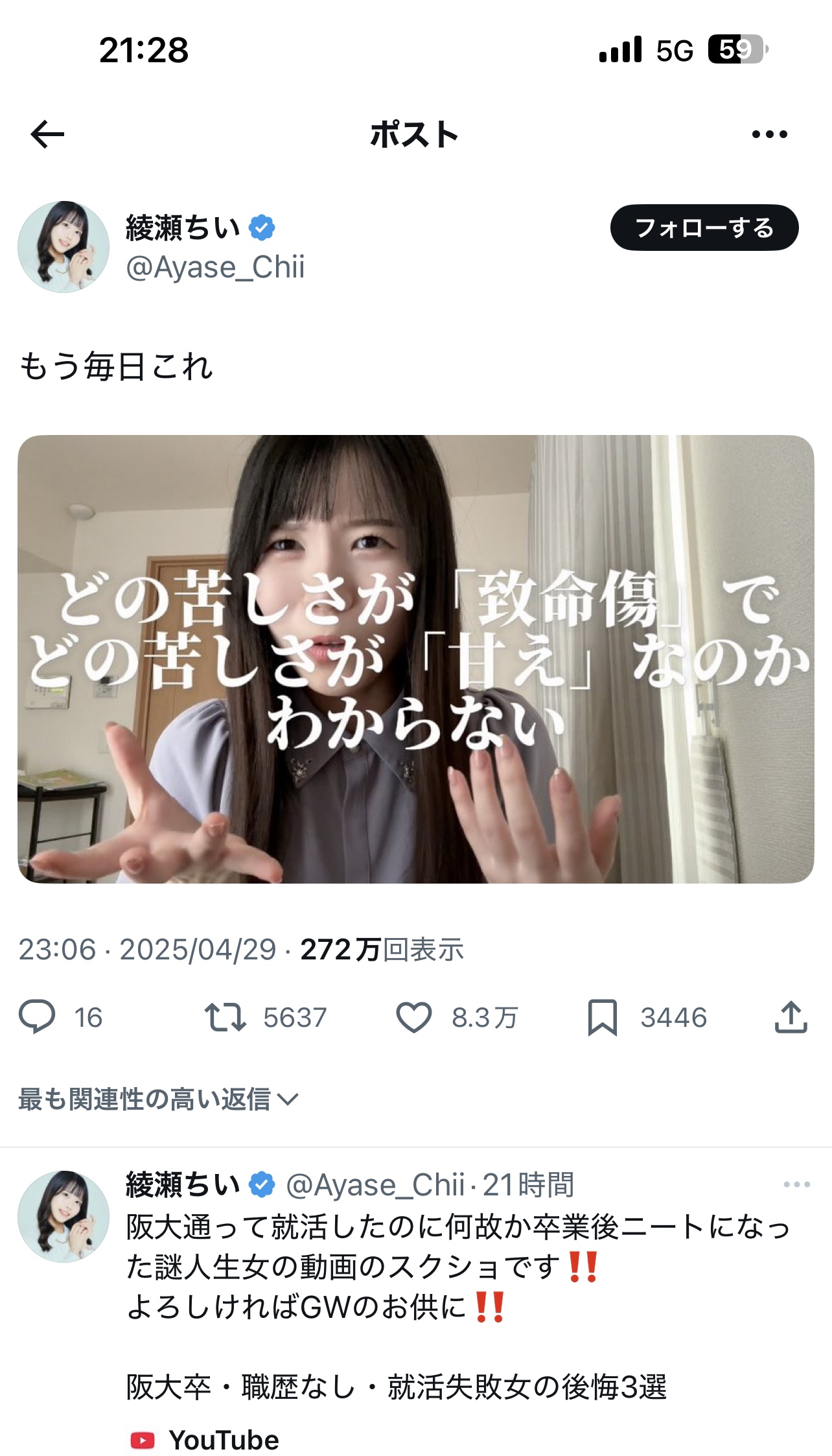Screen dimensions: 832x1456
Task: Open the three-dot post options menu
Action: pos(769,134)
